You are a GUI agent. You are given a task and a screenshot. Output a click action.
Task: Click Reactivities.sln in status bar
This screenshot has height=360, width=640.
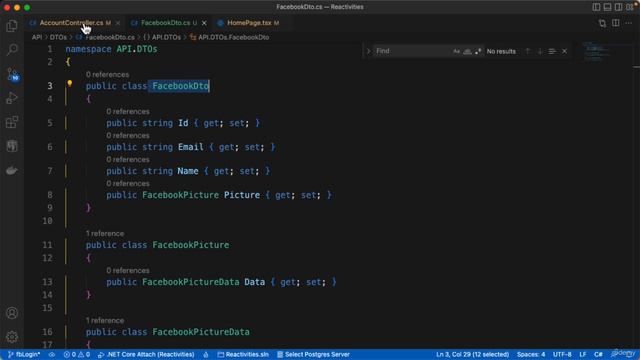[243, 354]
